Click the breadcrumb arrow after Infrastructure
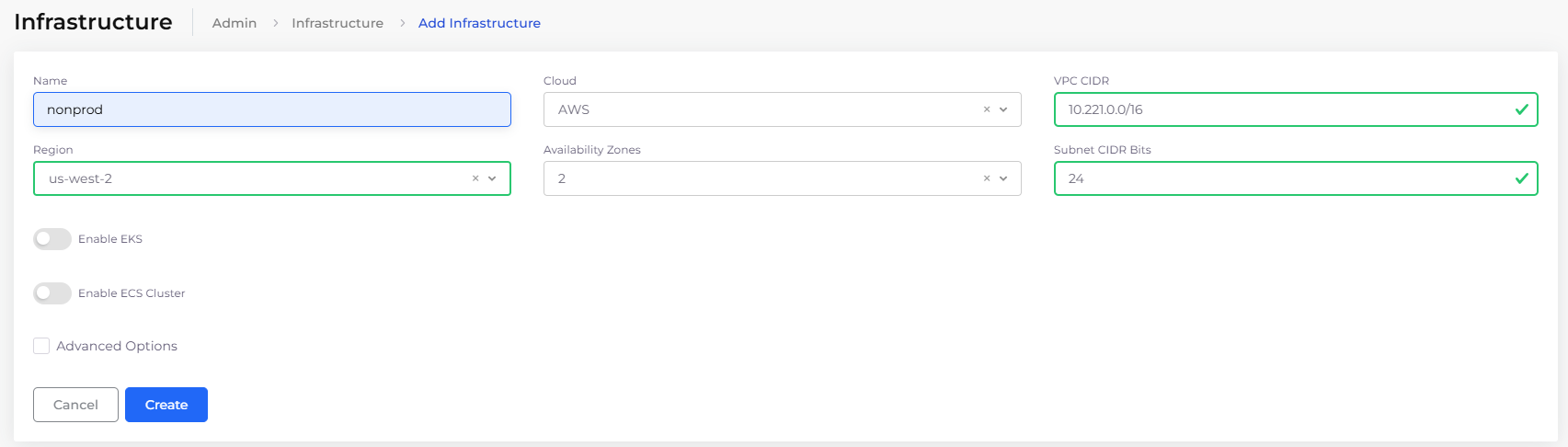 (x=402, y=23)
